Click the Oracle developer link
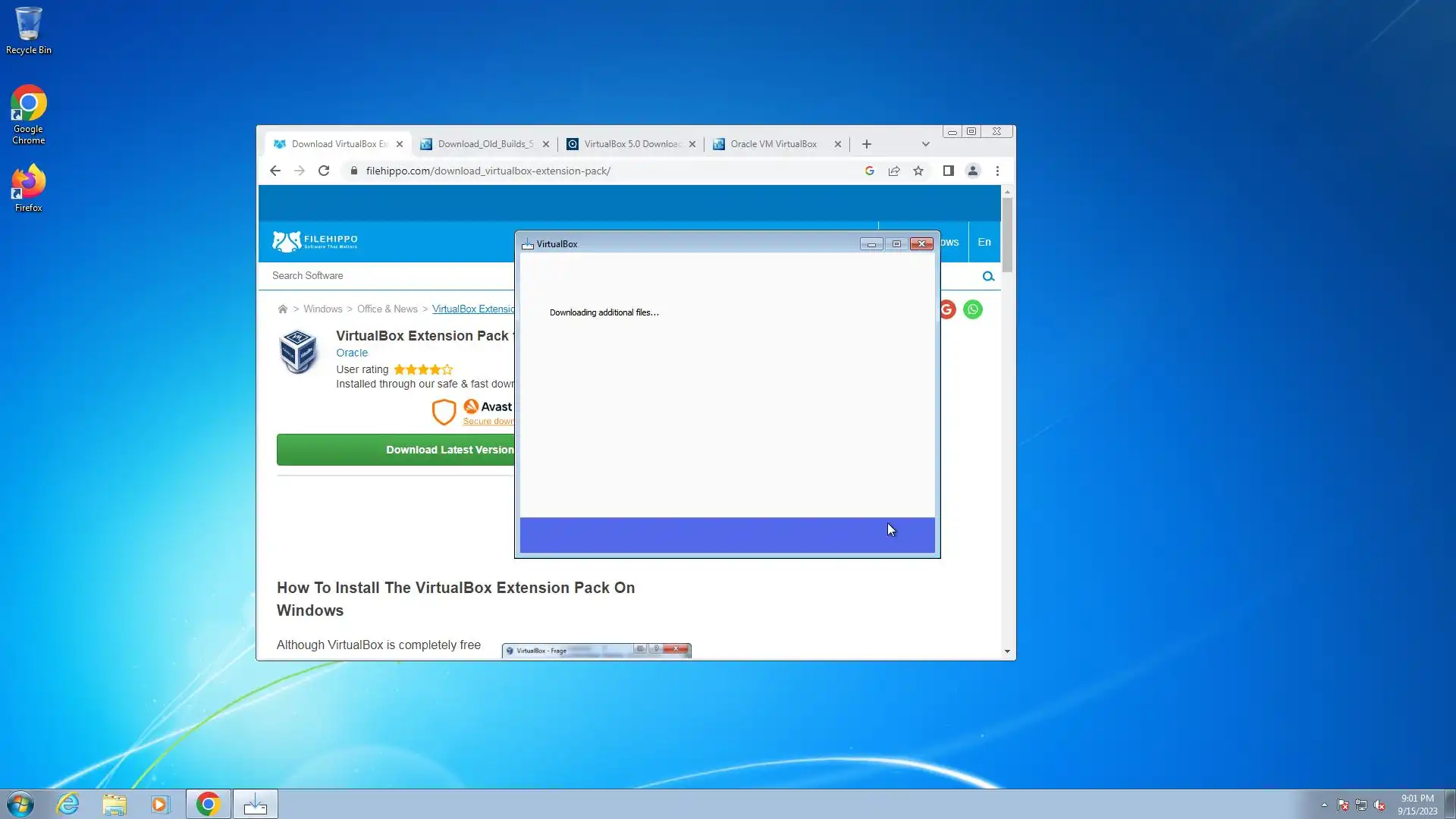Screen dimensions: 1456x819 (352, 353)
